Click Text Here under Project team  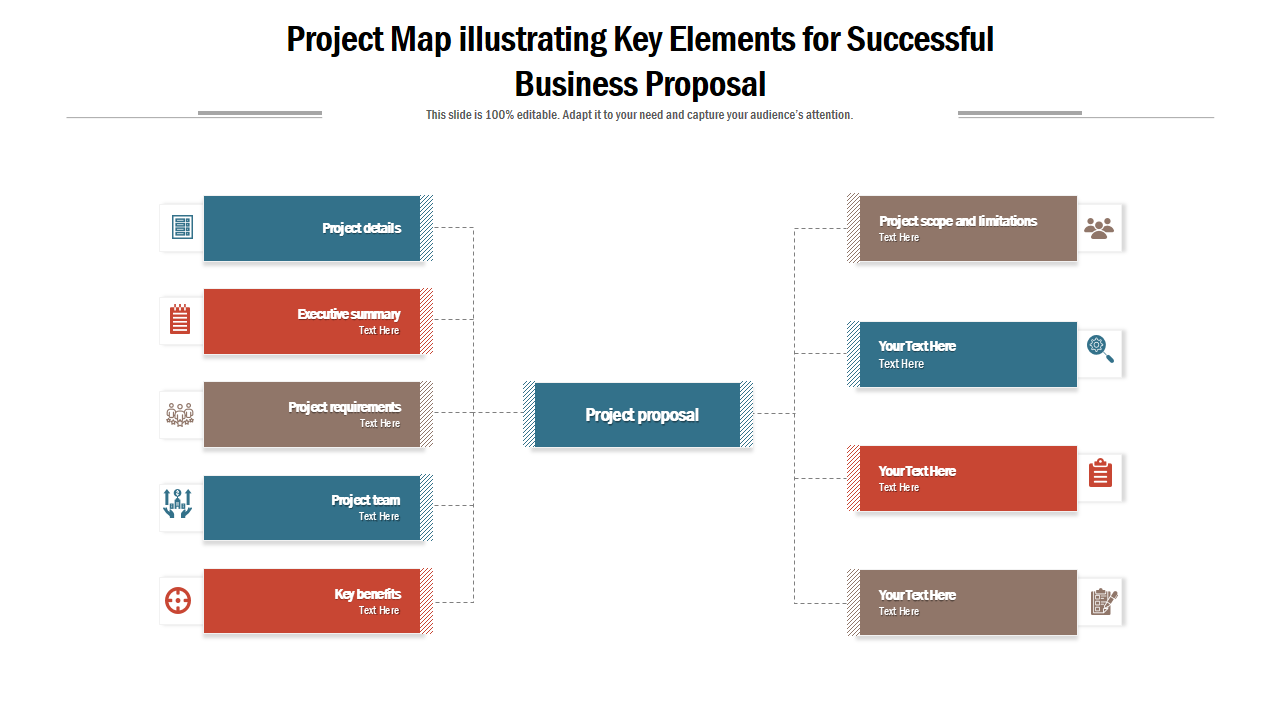[379, 516]
